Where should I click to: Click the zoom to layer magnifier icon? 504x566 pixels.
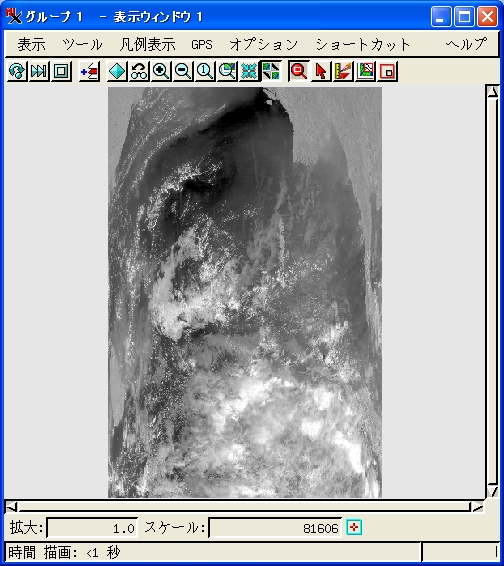tap(227, 71)
